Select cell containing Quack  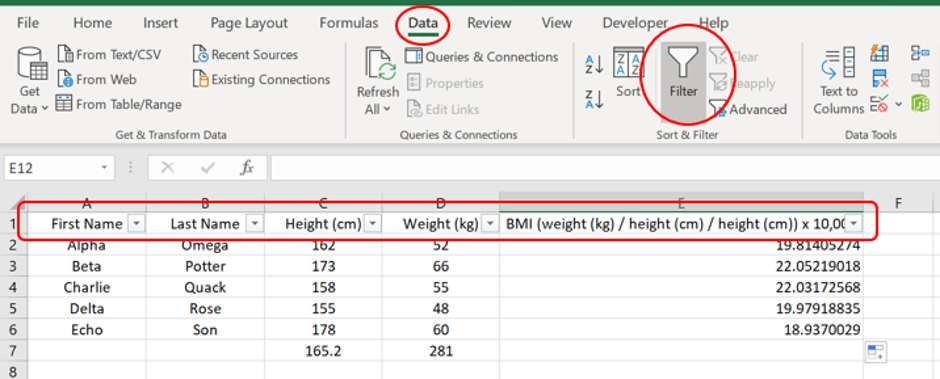pyautogui.click(x=205, y=287)
